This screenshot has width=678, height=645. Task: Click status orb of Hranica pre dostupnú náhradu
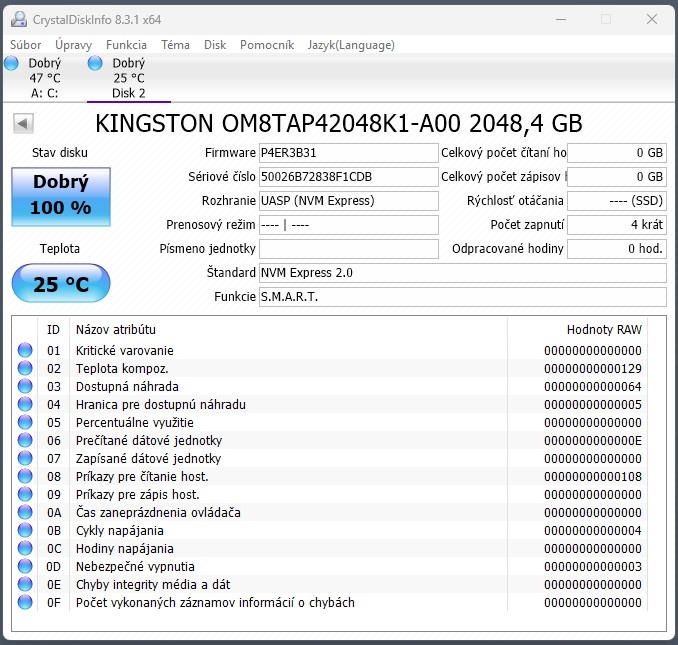(x=25, y=404)
